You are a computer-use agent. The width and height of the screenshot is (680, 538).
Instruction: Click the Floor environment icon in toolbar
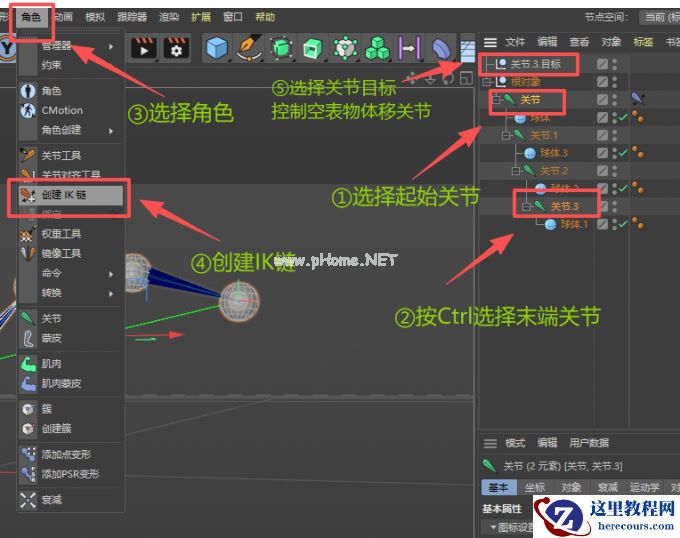pos(468,50)
